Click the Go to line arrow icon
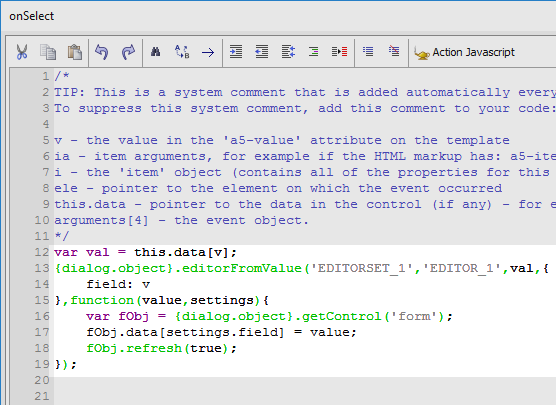The width and height of the screenshot is (556, 405). [x=208, y=53]
